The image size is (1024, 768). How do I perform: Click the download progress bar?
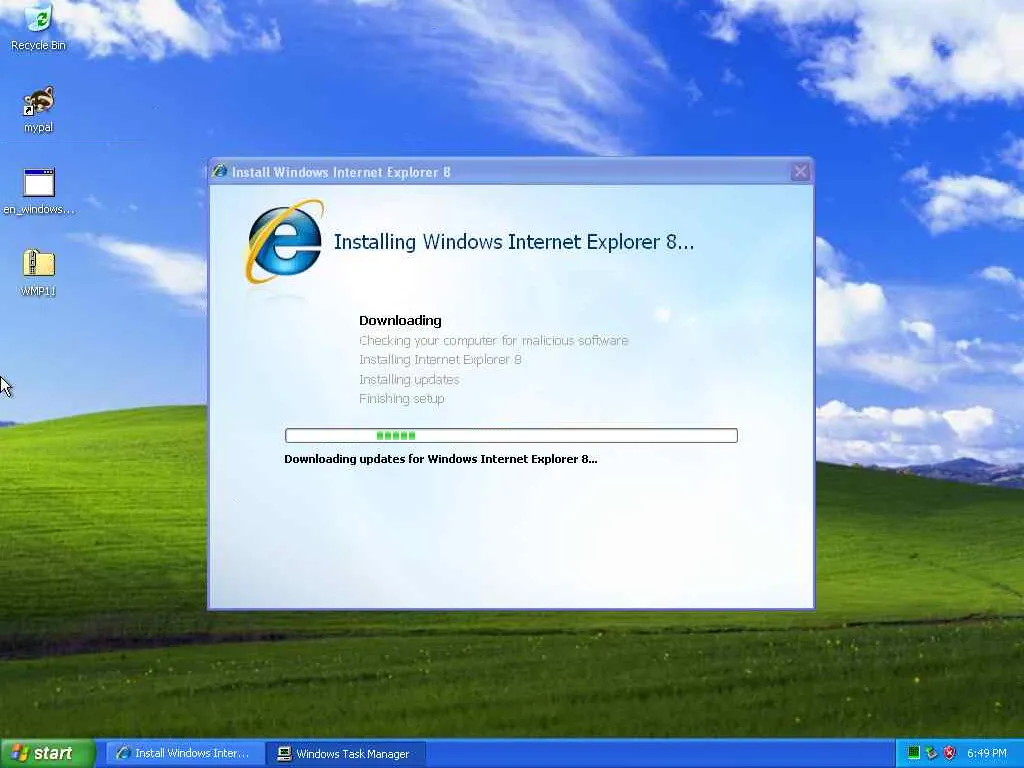coord(511,436)
